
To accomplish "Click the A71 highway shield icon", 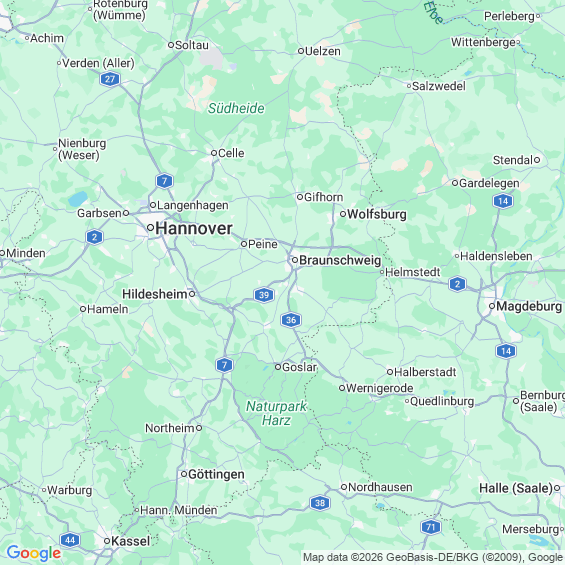I will coord(431,527).
